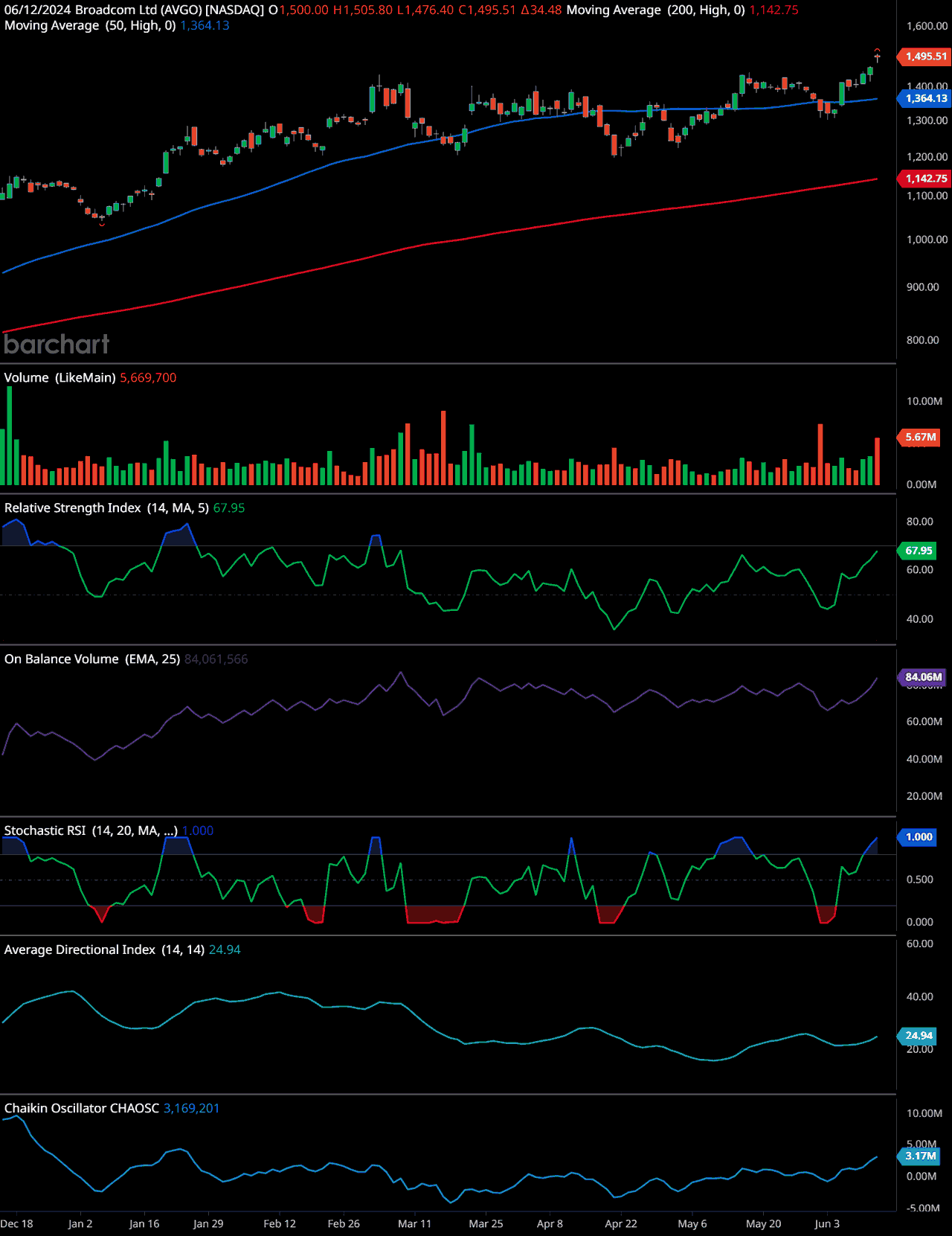The height and width of the screenshot is (1236, 952).
Task: Select the high price value 1,505.80
Action: click(367, 10)
